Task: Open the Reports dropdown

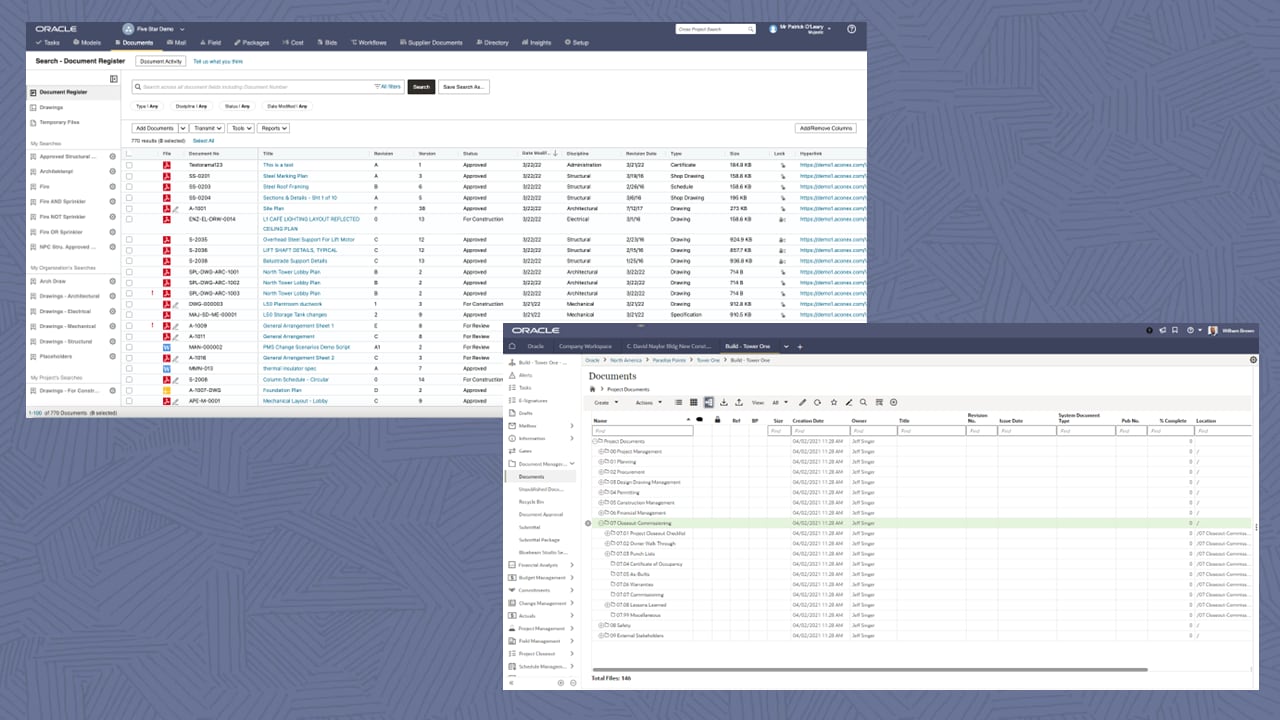Action: click(273, 128)
